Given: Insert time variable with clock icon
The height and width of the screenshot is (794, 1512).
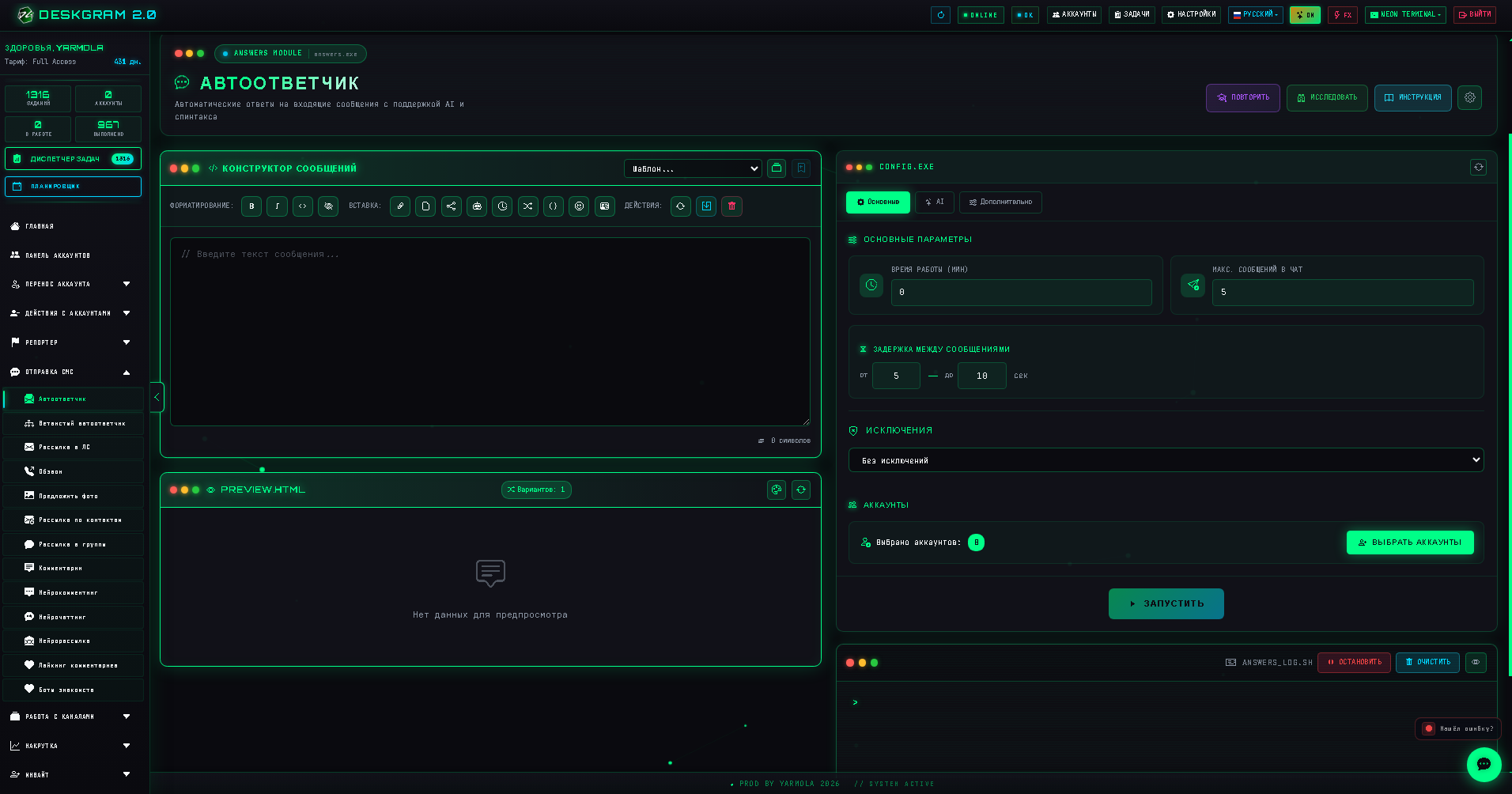Looking at the screenshot, I should click(502, 206).
